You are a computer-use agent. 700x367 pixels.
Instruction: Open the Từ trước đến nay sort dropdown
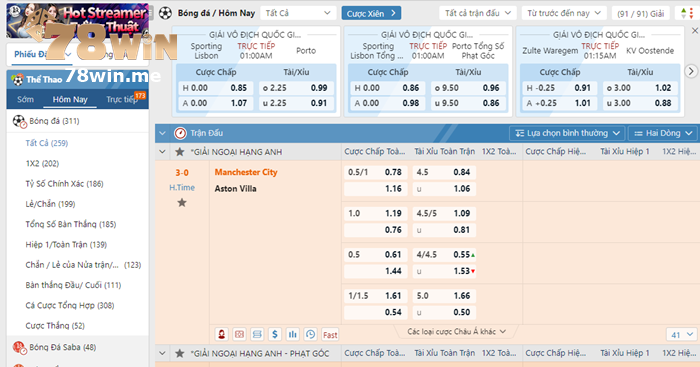pos(564,13)
